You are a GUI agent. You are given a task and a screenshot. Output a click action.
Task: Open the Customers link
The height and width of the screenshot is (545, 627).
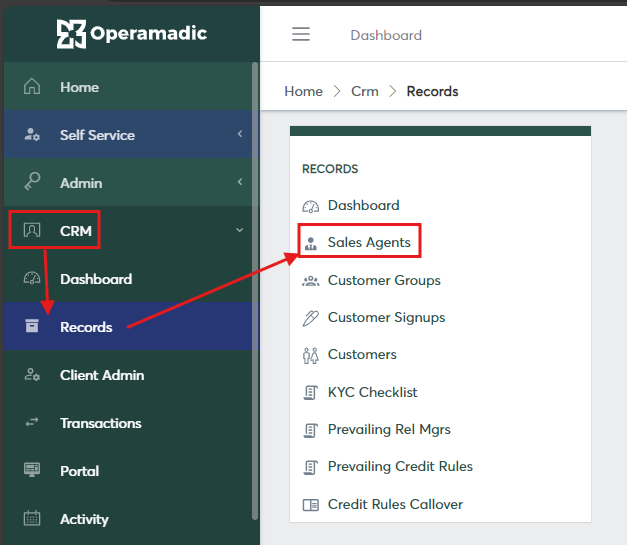362,355
